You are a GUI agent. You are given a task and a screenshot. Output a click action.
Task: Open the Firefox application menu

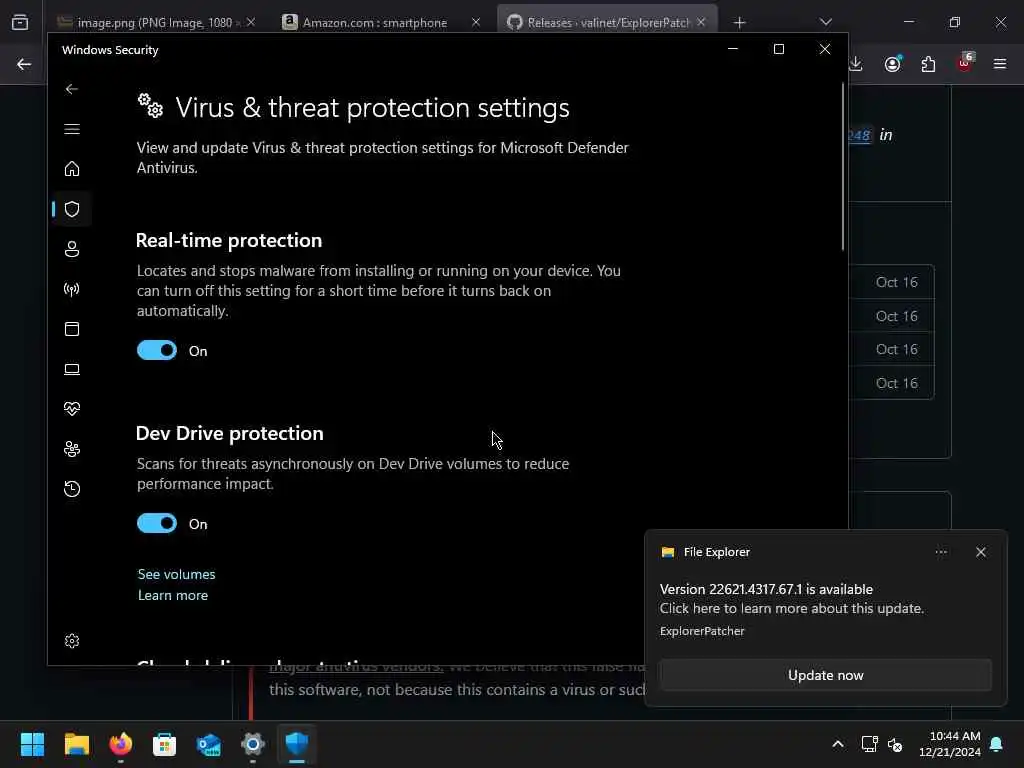(x=1000, y=64)
